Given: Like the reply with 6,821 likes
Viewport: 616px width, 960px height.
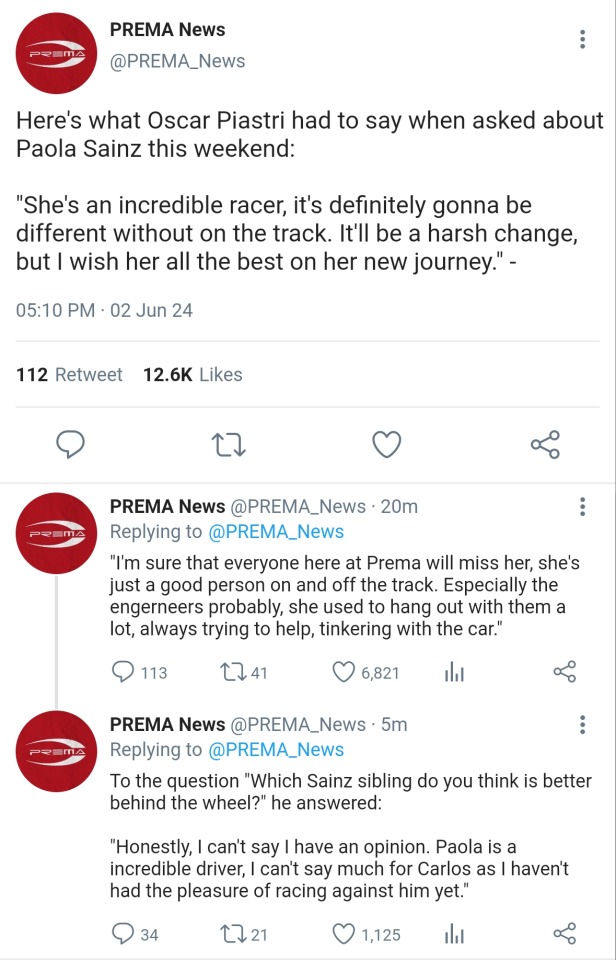Looking at the screenshot, I should [344, 672].
